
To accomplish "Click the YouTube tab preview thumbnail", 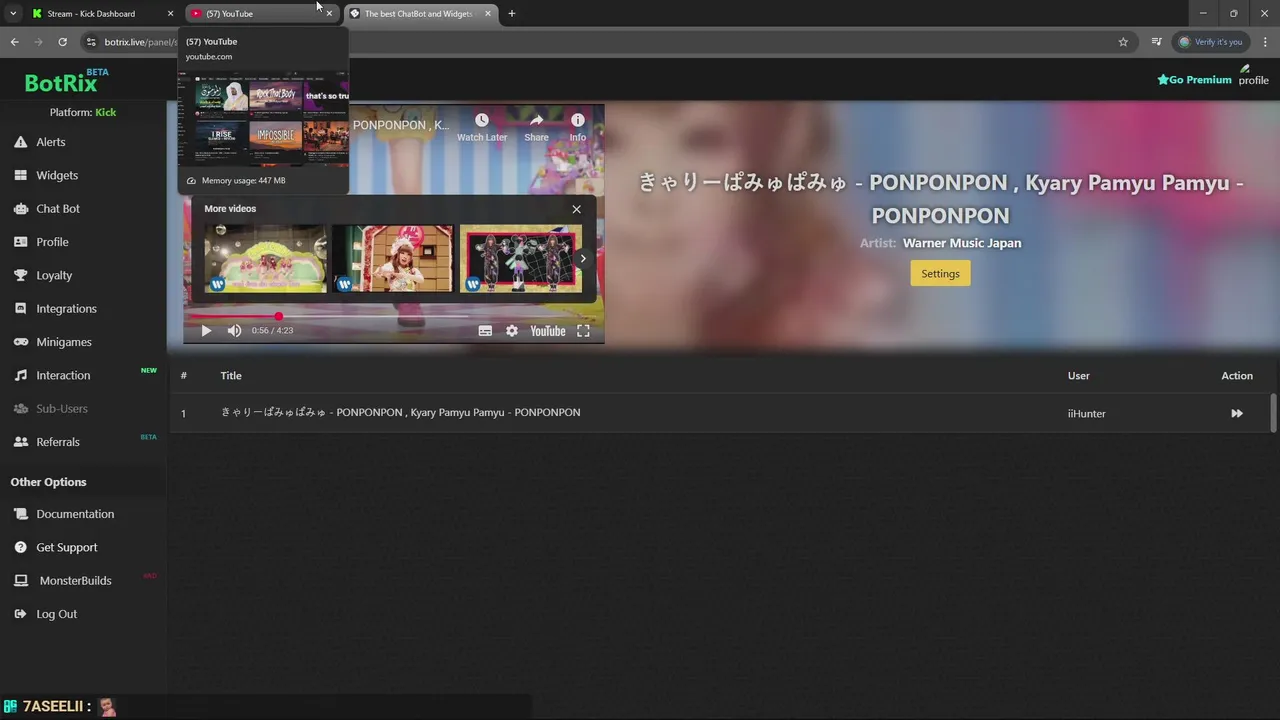I will [263, 118].
